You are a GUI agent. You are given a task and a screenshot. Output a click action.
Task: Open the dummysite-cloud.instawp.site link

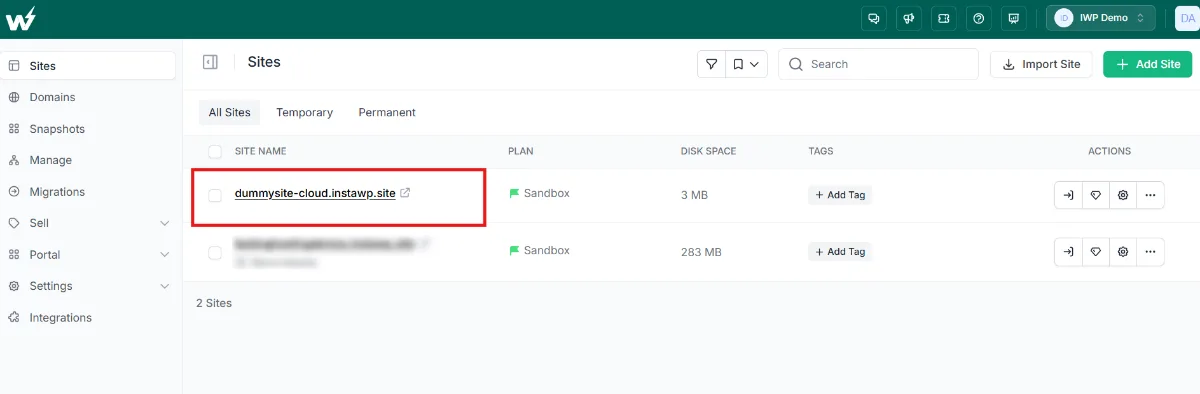(x=315, y=193)
